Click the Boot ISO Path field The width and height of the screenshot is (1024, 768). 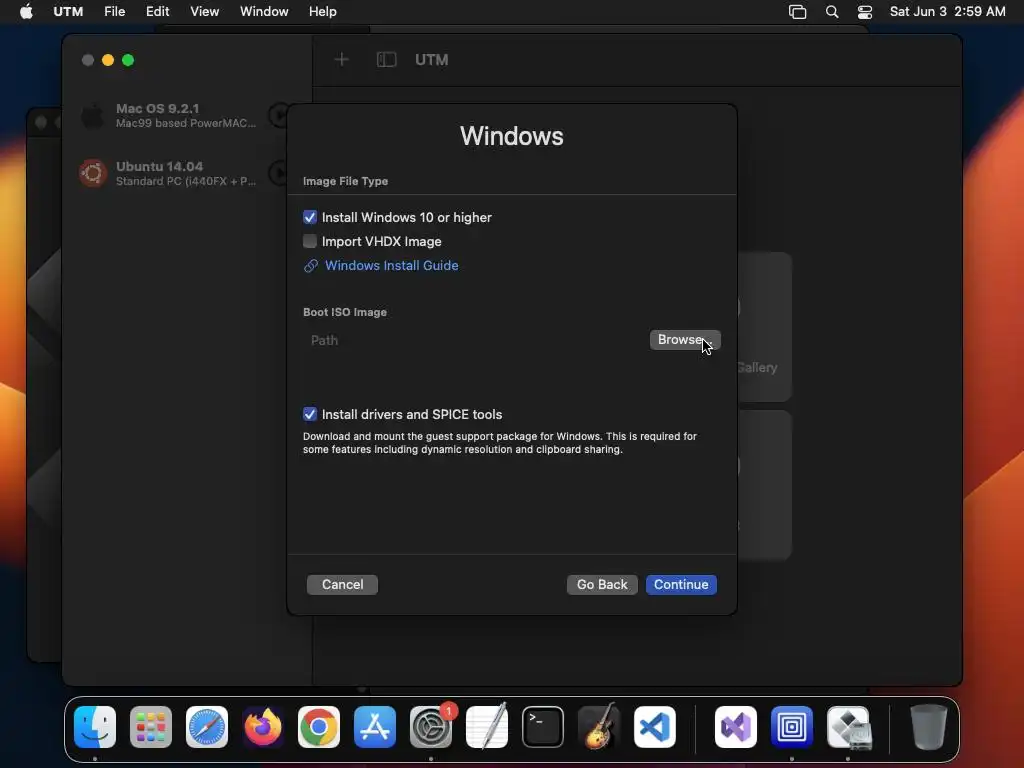(475, 340)
